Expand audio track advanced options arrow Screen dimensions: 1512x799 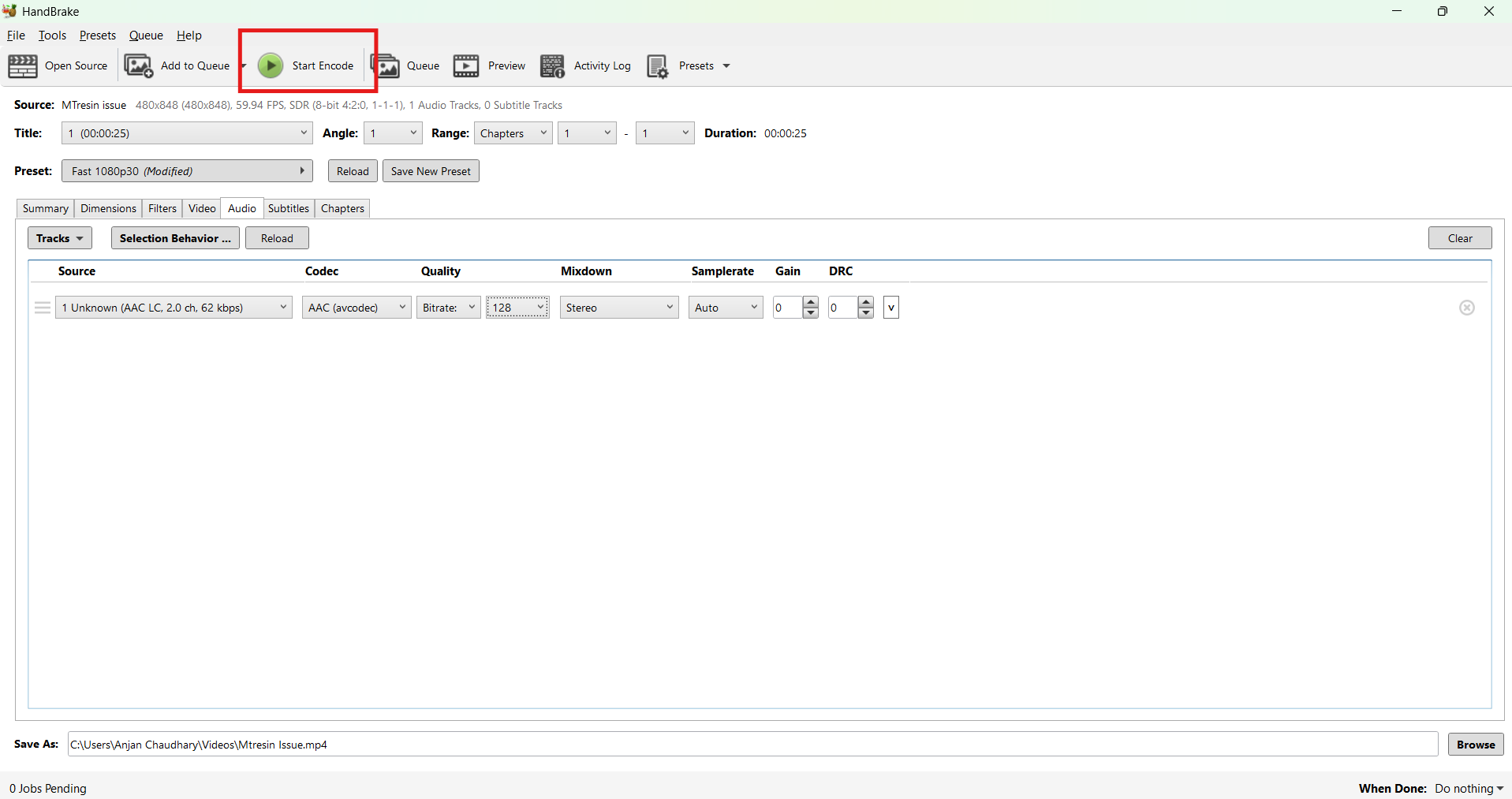point(891,308)
